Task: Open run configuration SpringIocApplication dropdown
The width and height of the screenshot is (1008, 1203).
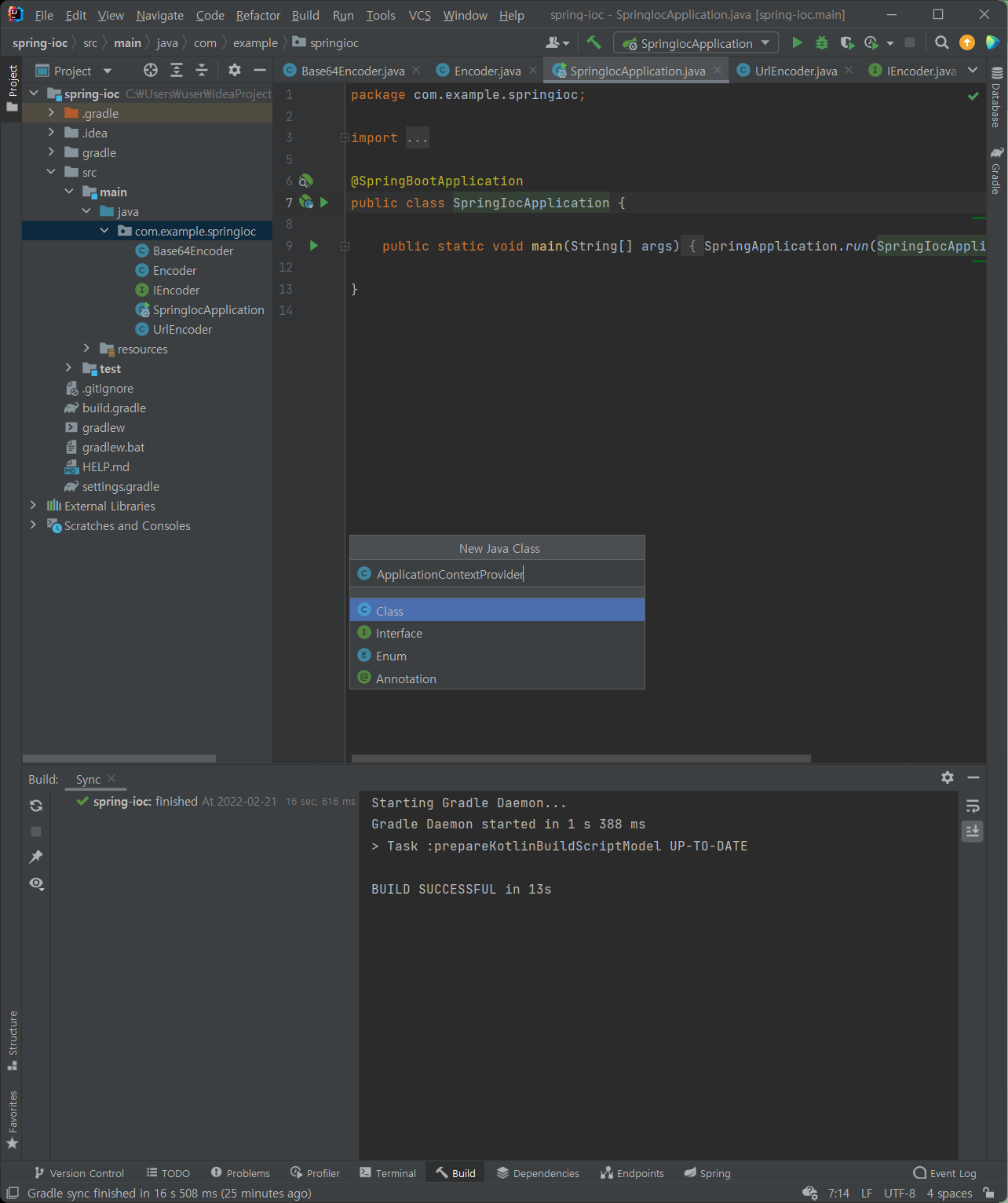Action: click(x=696, y=43)
